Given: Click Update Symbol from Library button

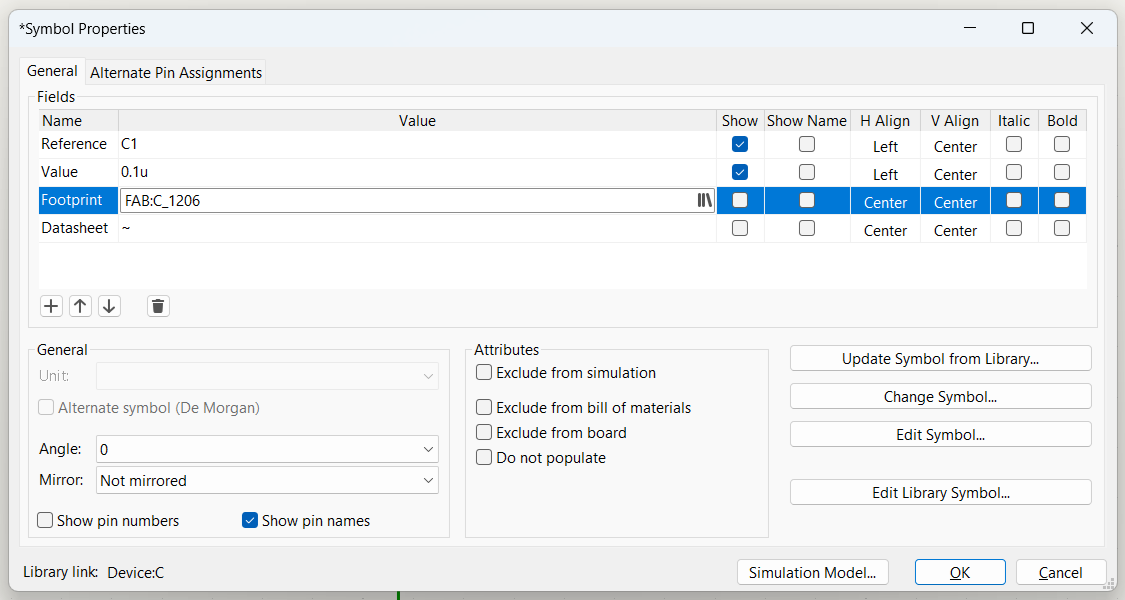Looking at the screenshot, I should coord(940,359).
